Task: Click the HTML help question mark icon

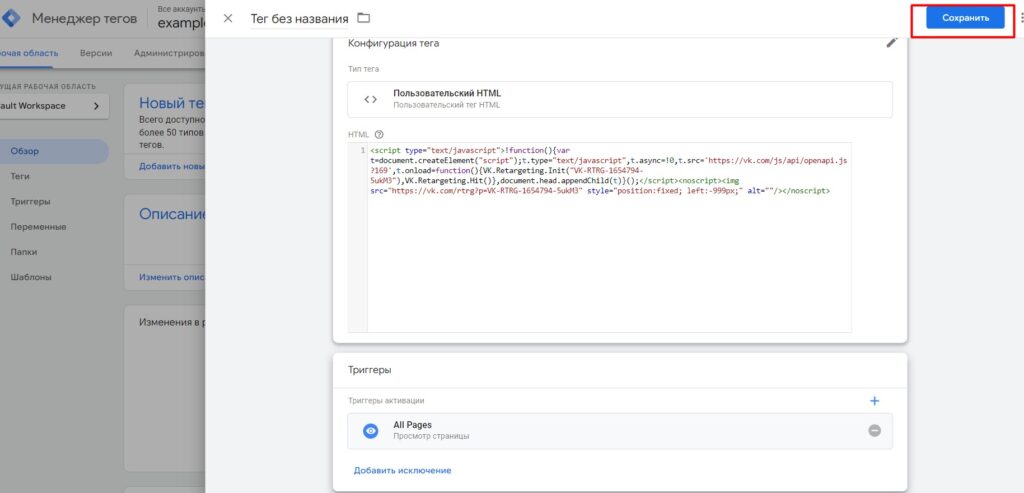Action: pos(380,134)
